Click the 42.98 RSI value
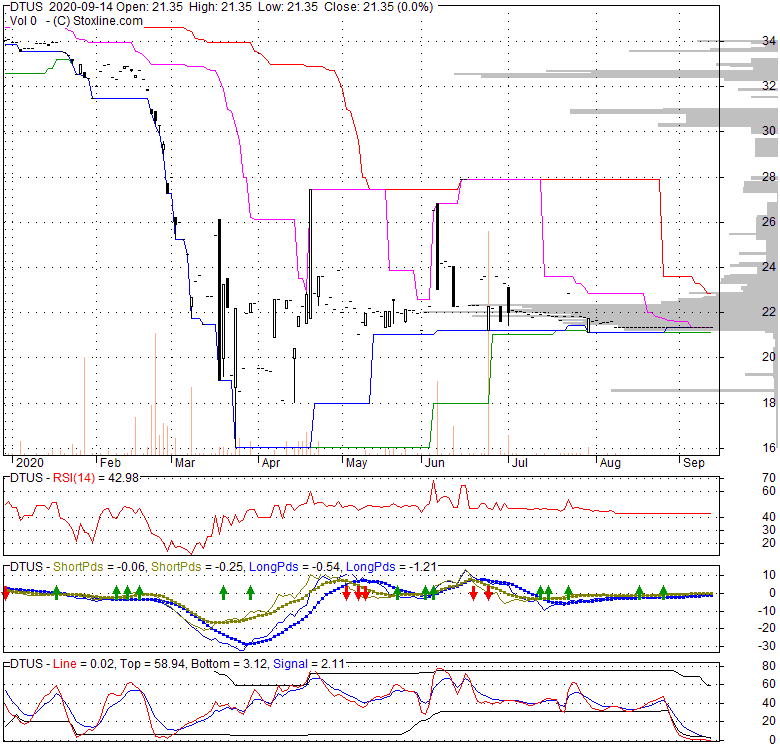Viewport: 780px width, 745px height. (x=123, y=478)
